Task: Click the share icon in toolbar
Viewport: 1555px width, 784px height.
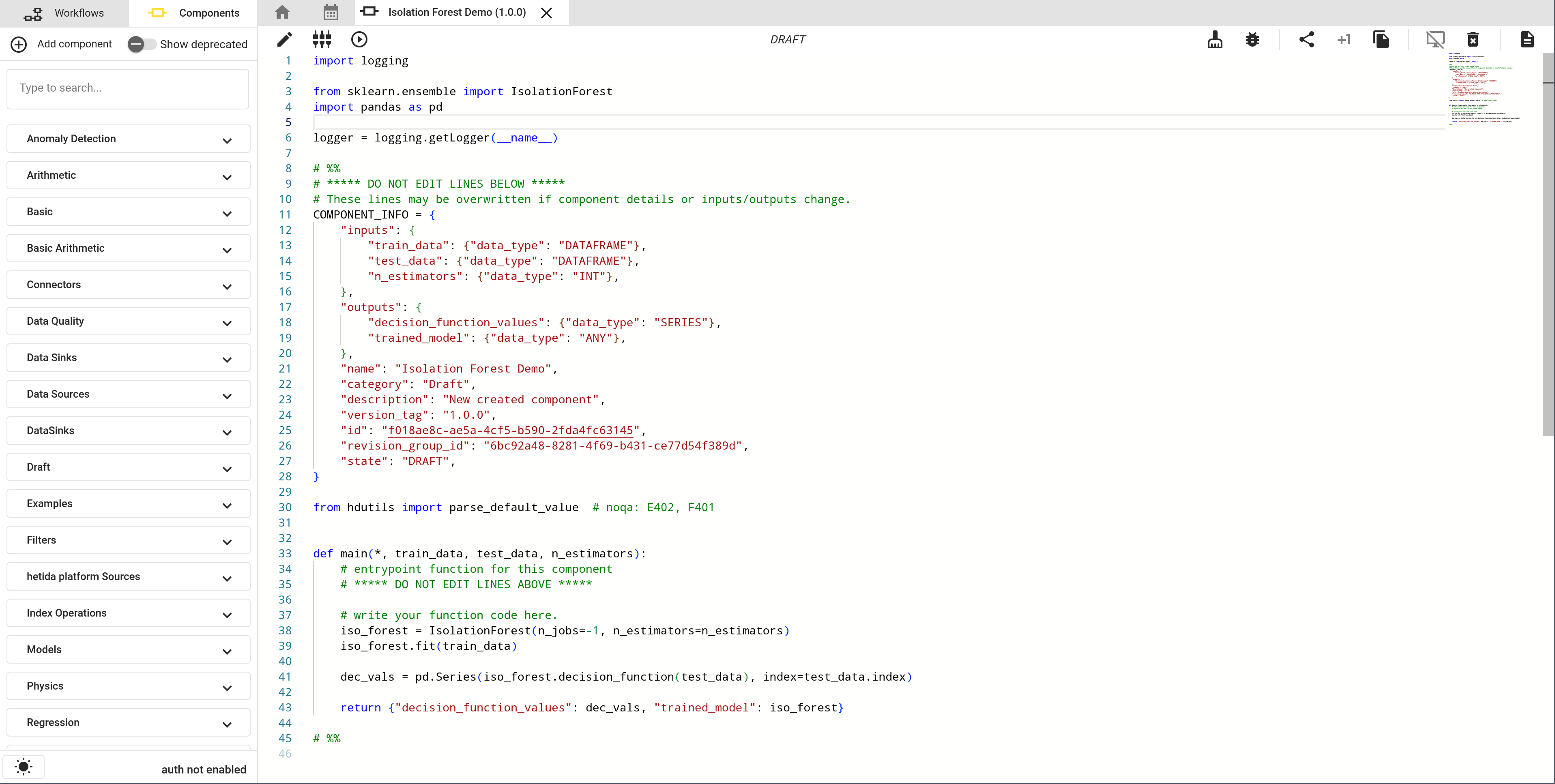Action: point(1306,39)
